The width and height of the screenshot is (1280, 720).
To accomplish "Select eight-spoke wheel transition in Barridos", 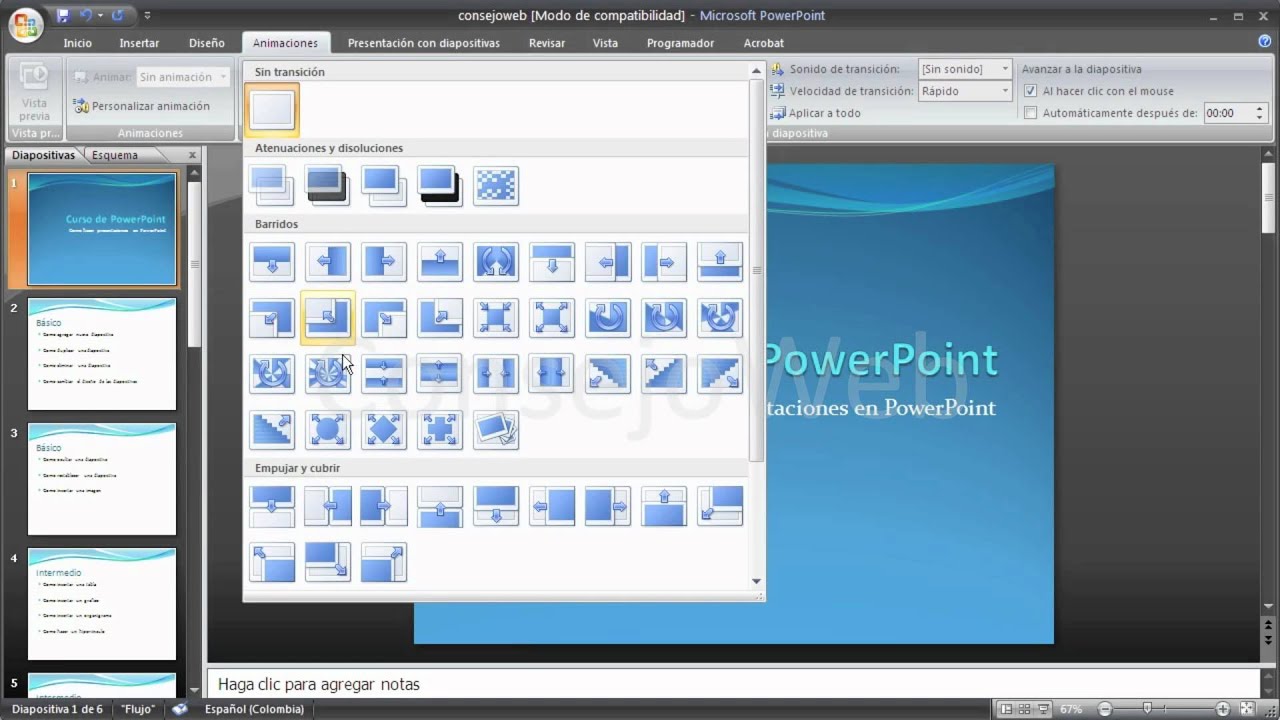I will click(x=328, y=374).
